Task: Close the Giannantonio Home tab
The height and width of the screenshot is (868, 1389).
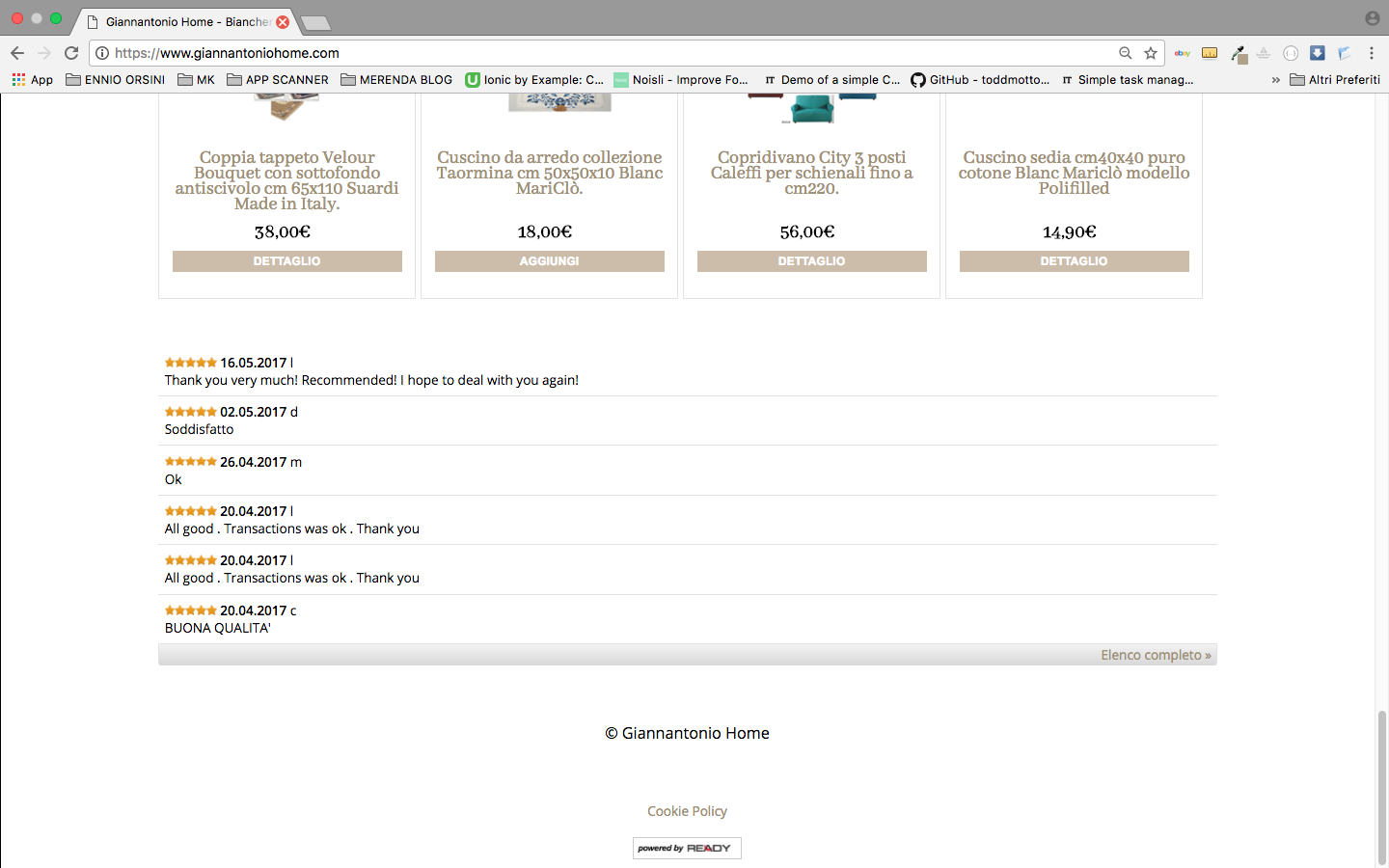Action: [283, 21]
